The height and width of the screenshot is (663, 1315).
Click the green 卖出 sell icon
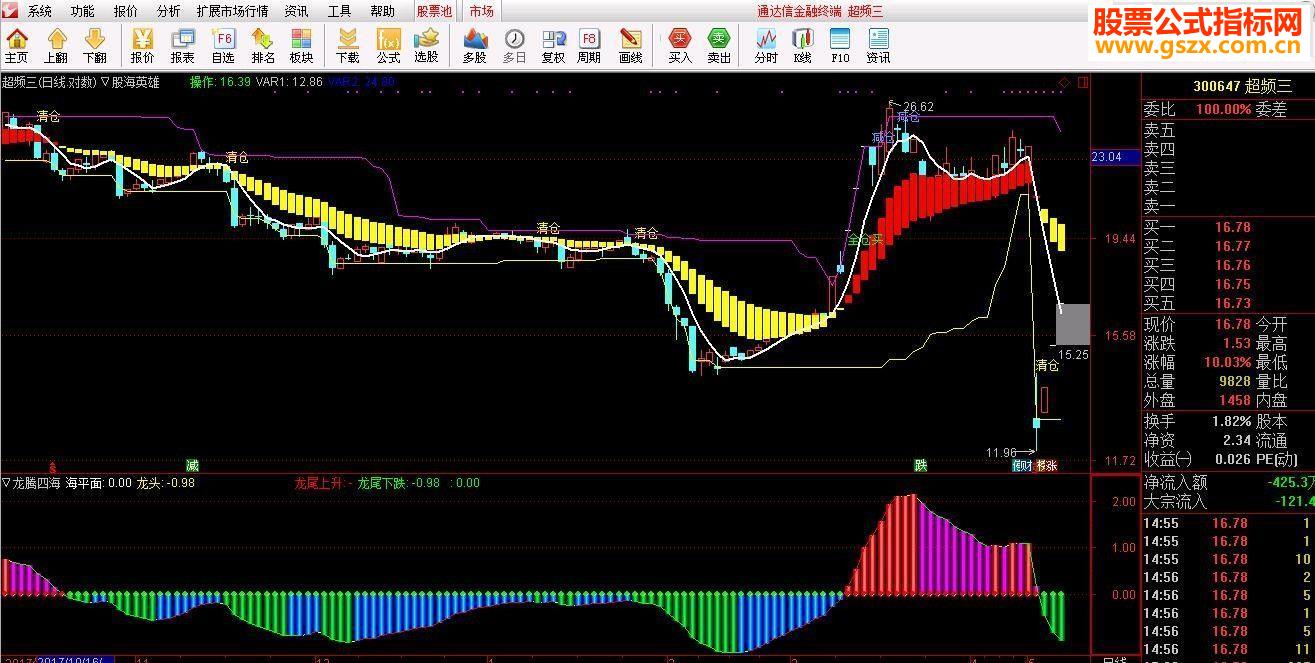coord(719,46)
